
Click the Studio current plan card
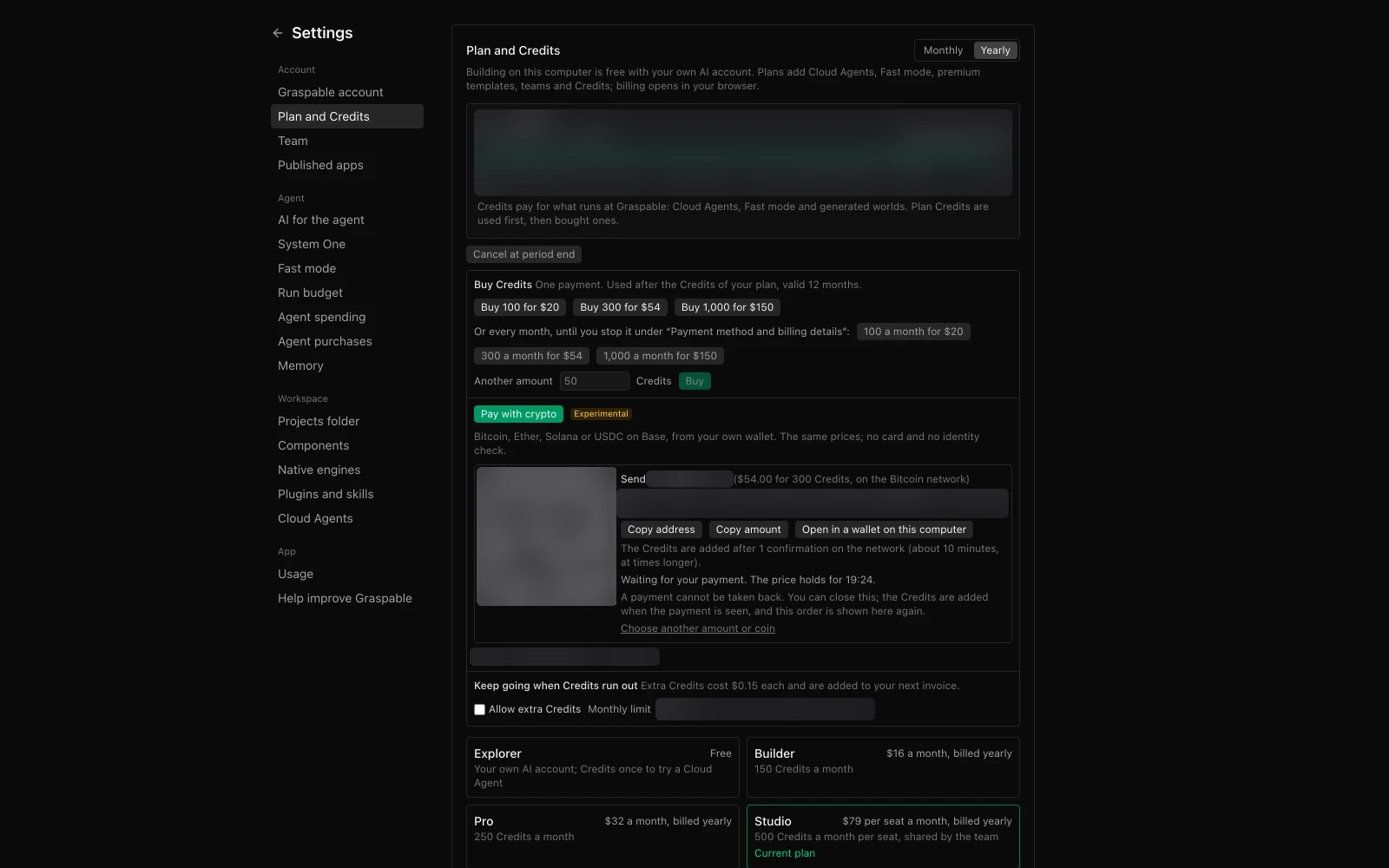pos(883,836)
